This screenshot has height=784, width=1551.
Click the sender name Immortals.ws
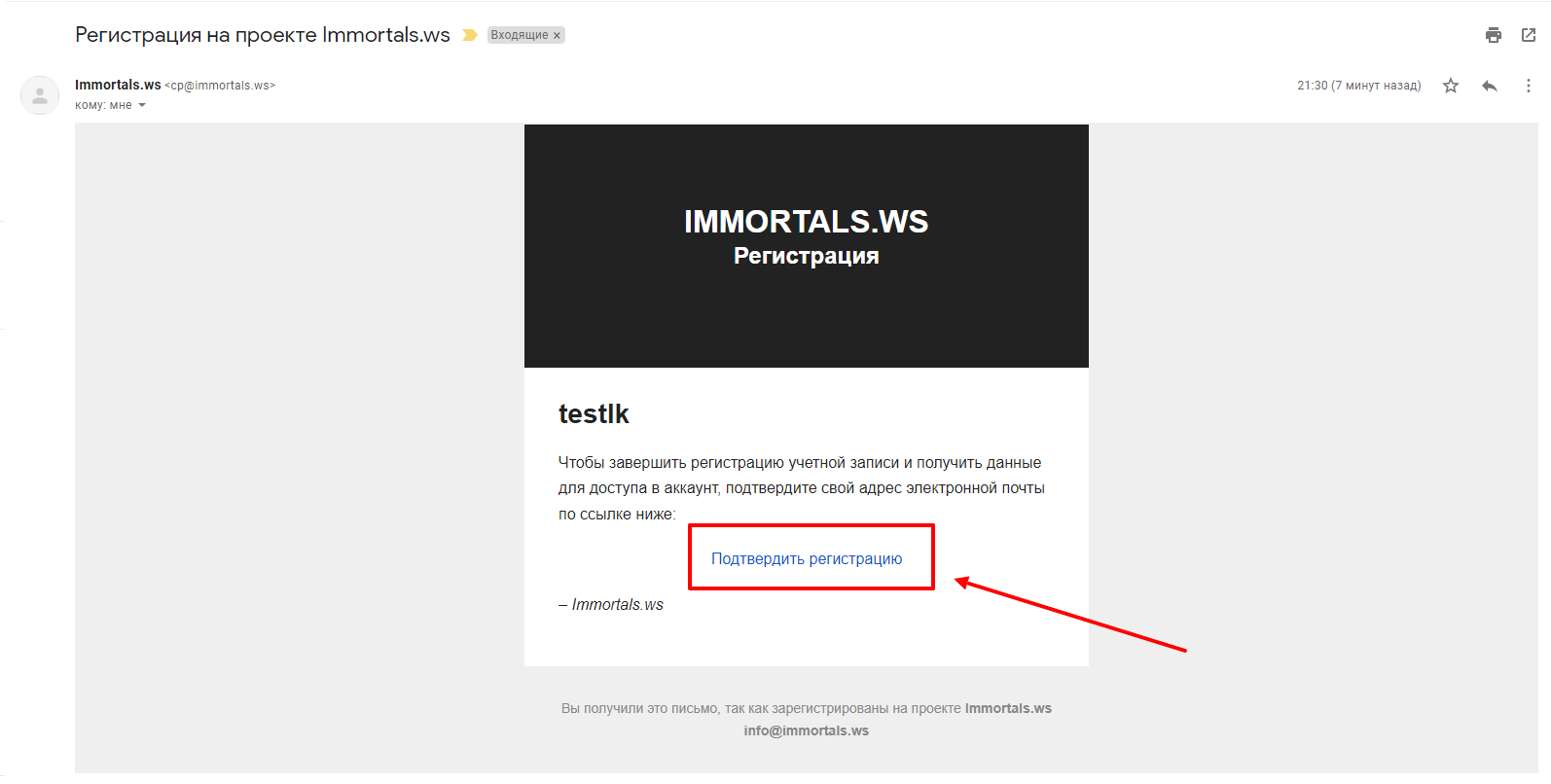click(x=118, y=85)
